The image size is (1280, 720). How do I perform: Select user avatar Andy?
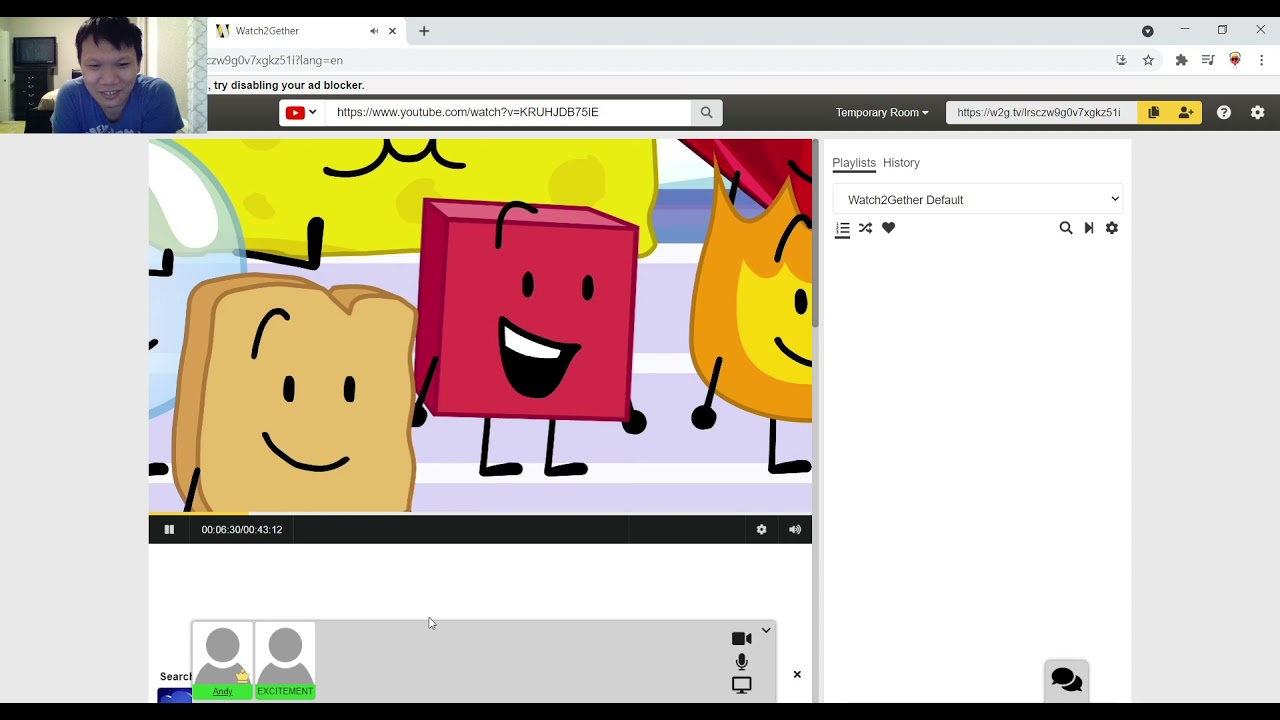pyautogui.click(x=223, y=660)
